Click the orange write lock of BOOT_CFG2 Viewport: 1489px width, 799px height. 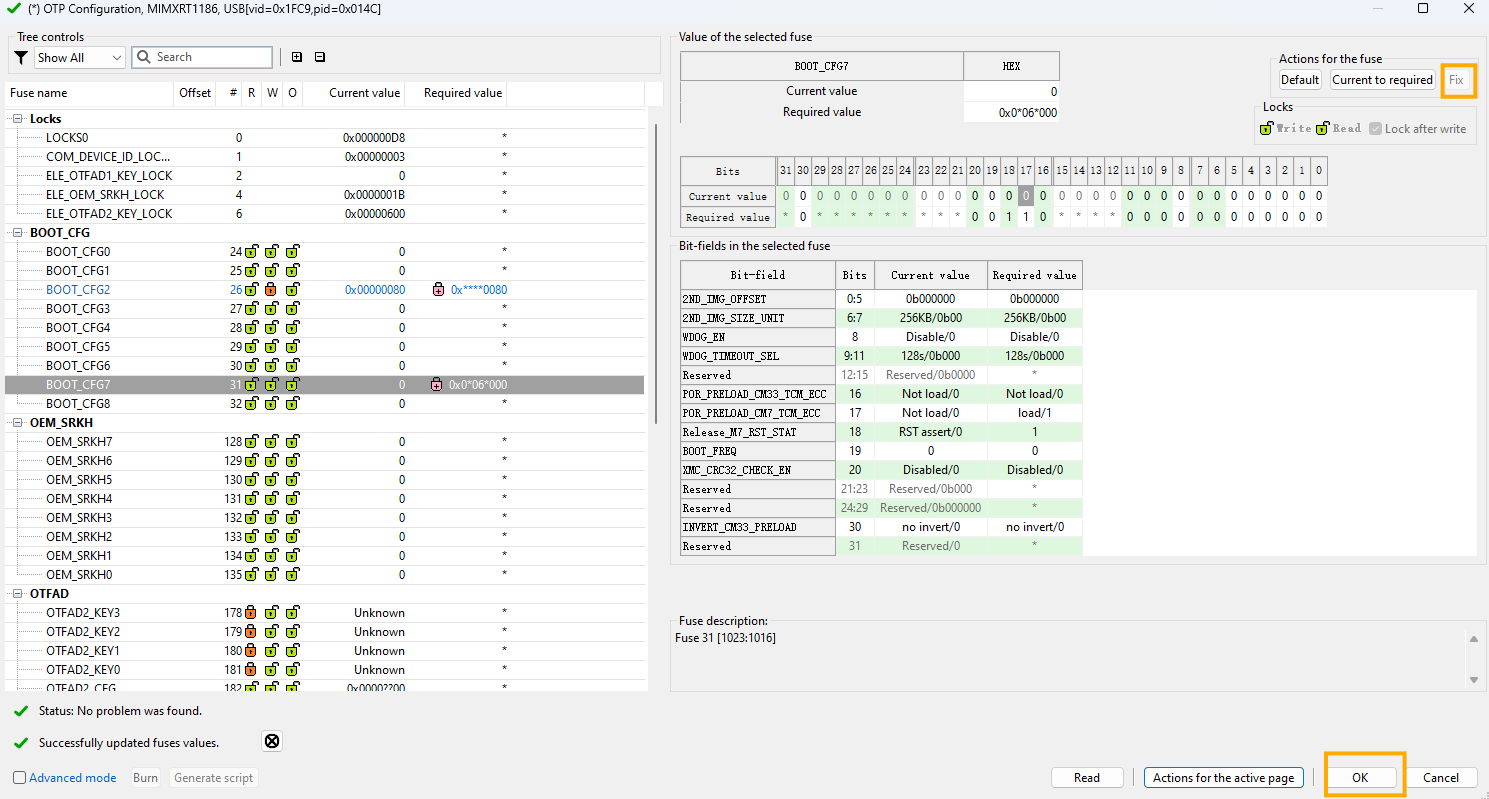271,290
